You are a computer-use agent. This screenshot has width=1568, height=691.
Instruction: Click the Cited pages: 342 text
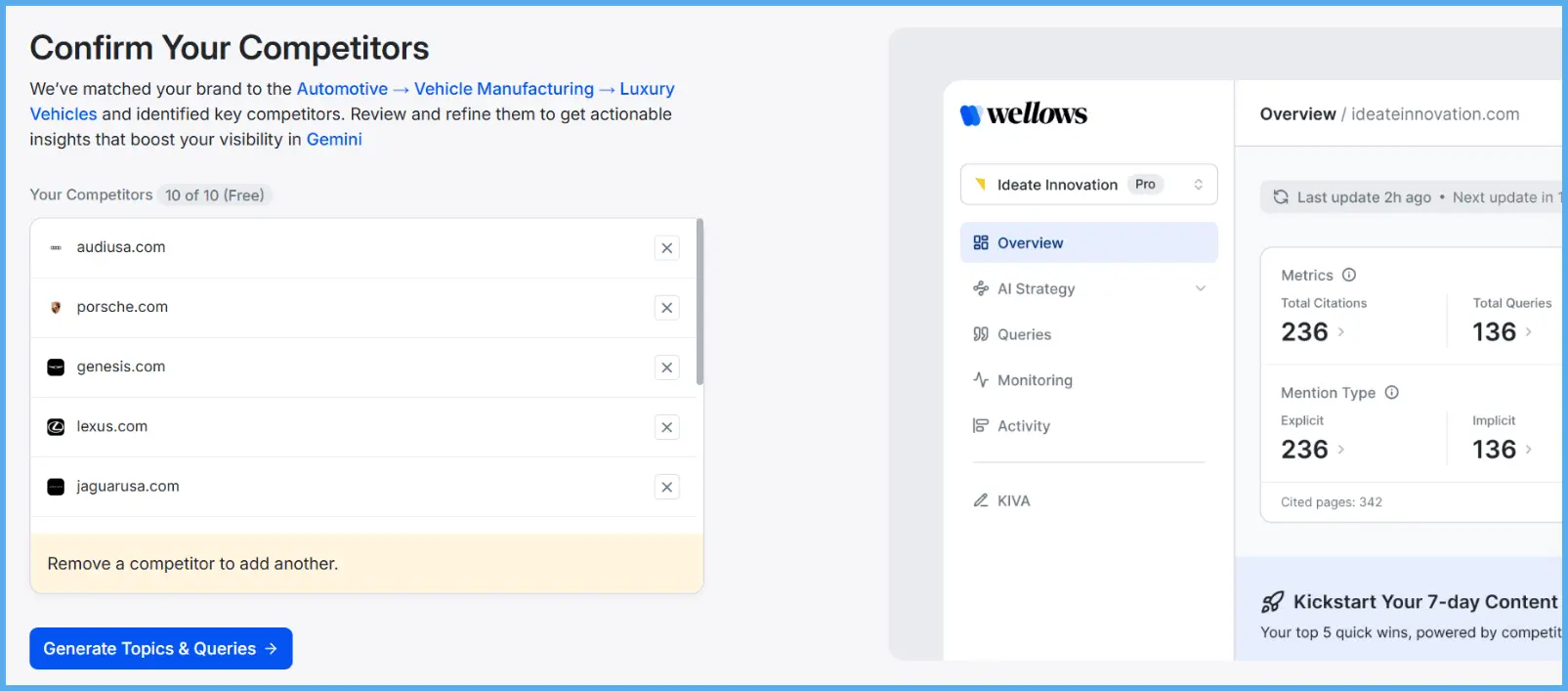(x=1331, y=502)
